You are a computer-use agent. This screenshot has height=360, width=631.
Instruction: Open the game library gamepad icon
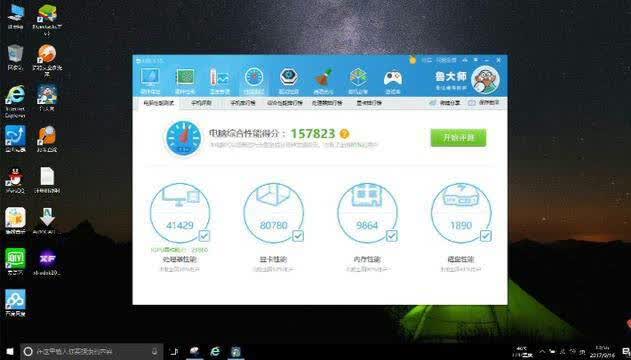pos(393,80)
